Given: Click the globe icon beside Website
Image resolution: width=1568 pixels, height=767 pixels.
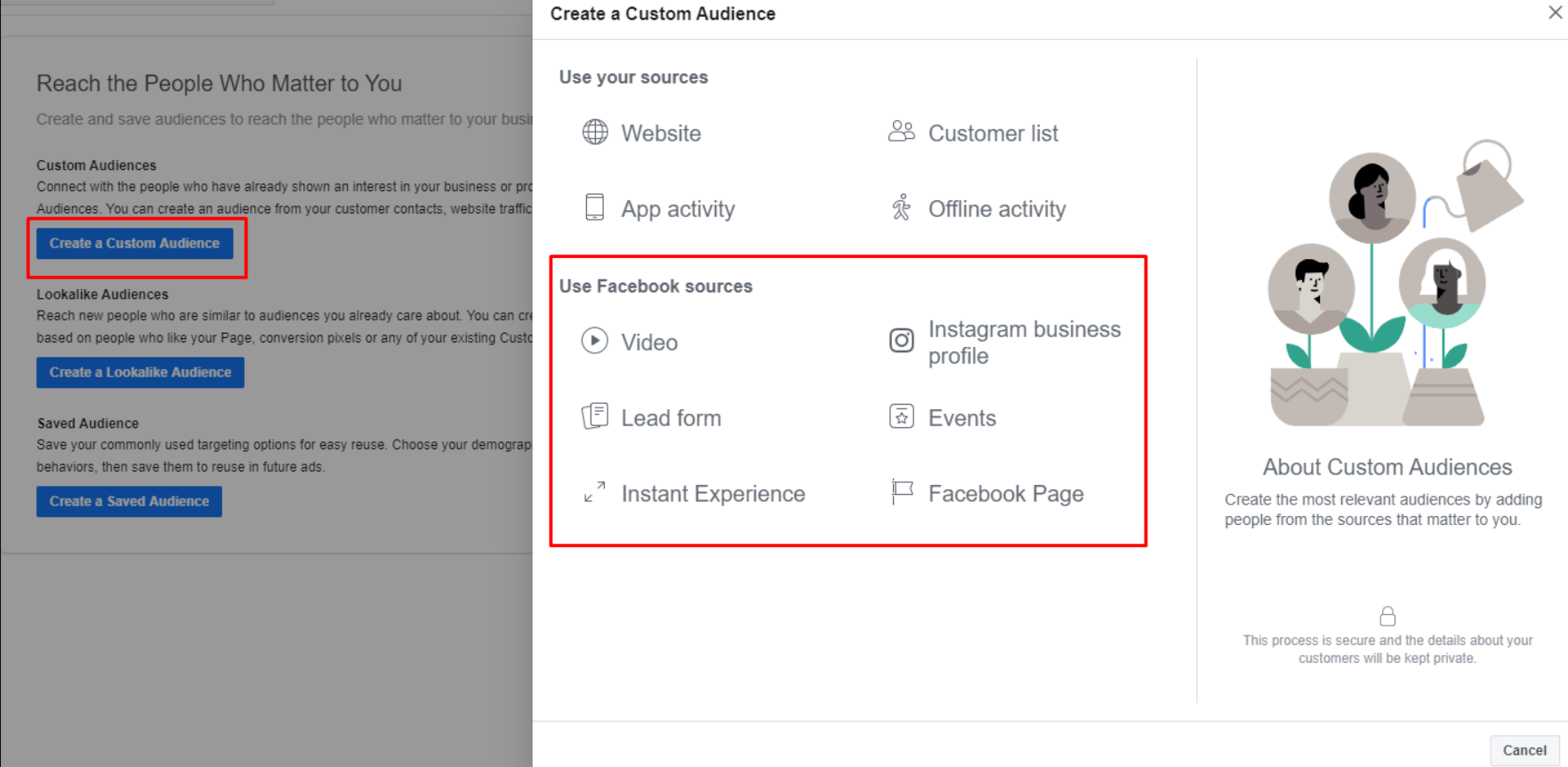Looking at the screenshot, I should pyautogui.click(x=595, y=133).
